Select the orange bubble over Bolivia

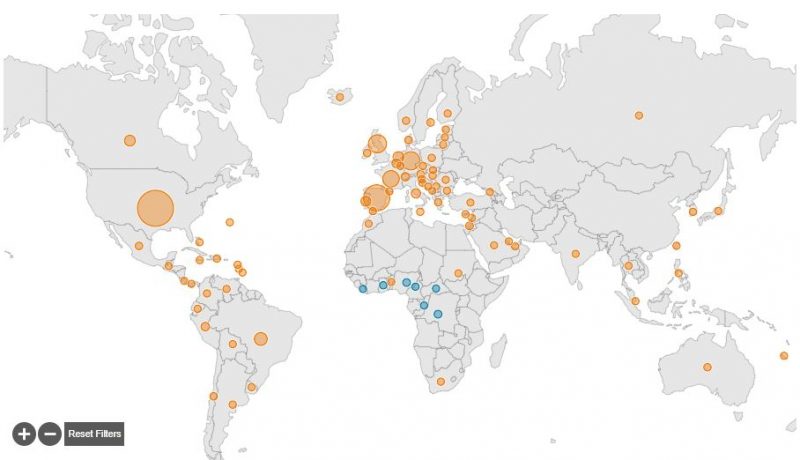click(x=233, y=344)
